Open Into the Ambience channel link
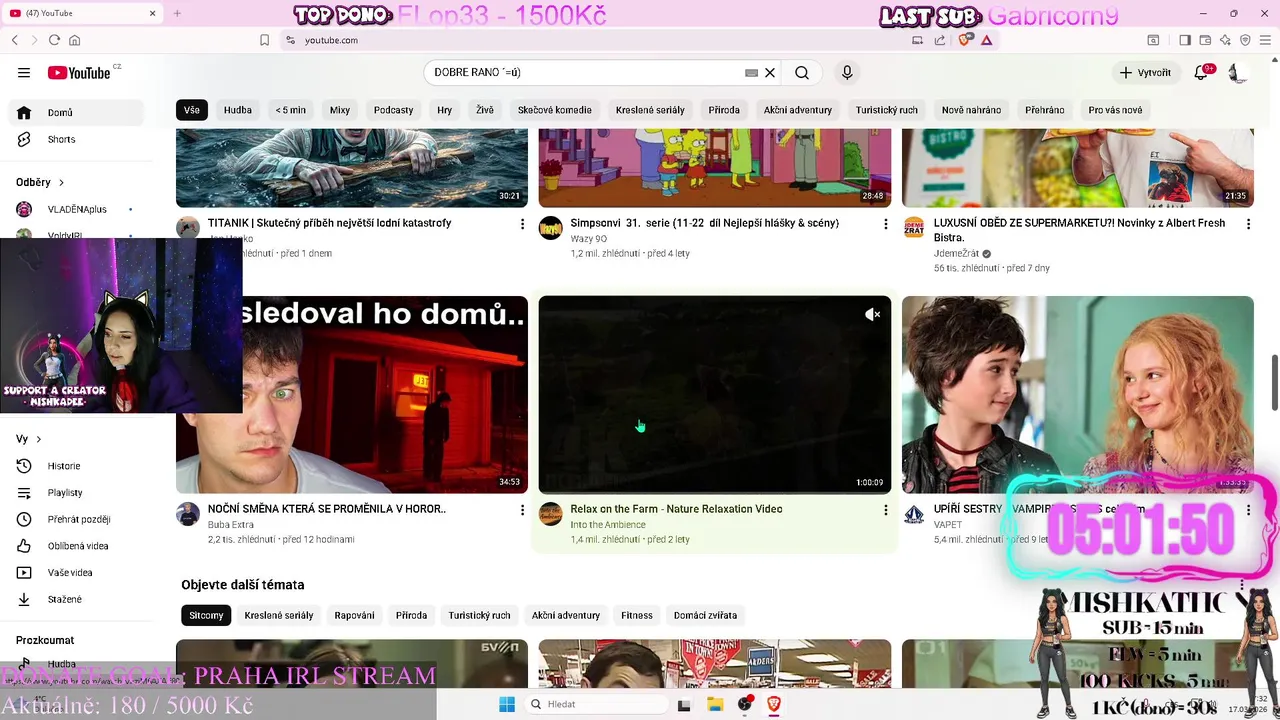The width and height of the screenshot is (1280, 720). (608, 525)
